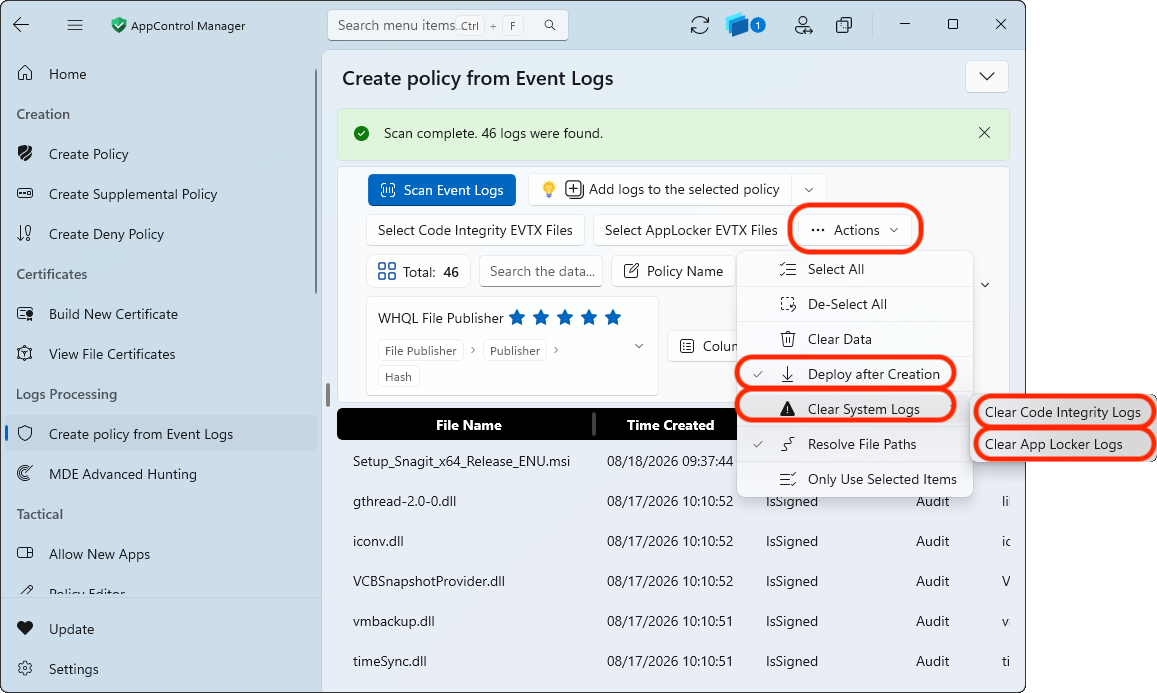1157x693 pixels.
Task: Open the Actions dropdown menu
Action: 855,230
